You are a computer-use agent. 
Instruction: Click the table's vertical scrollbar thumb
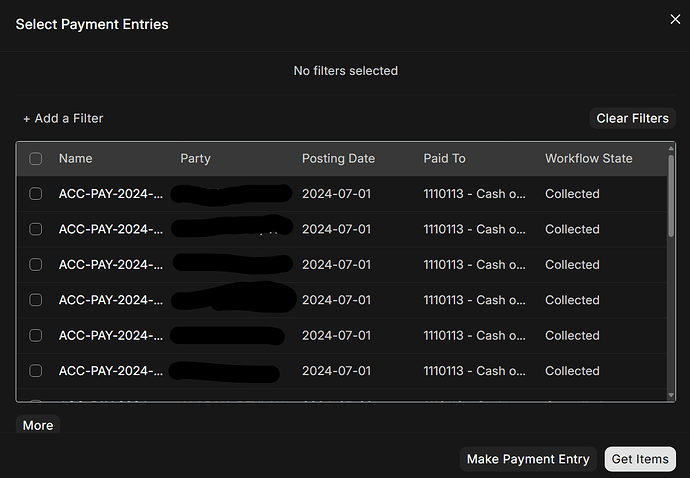671,196
